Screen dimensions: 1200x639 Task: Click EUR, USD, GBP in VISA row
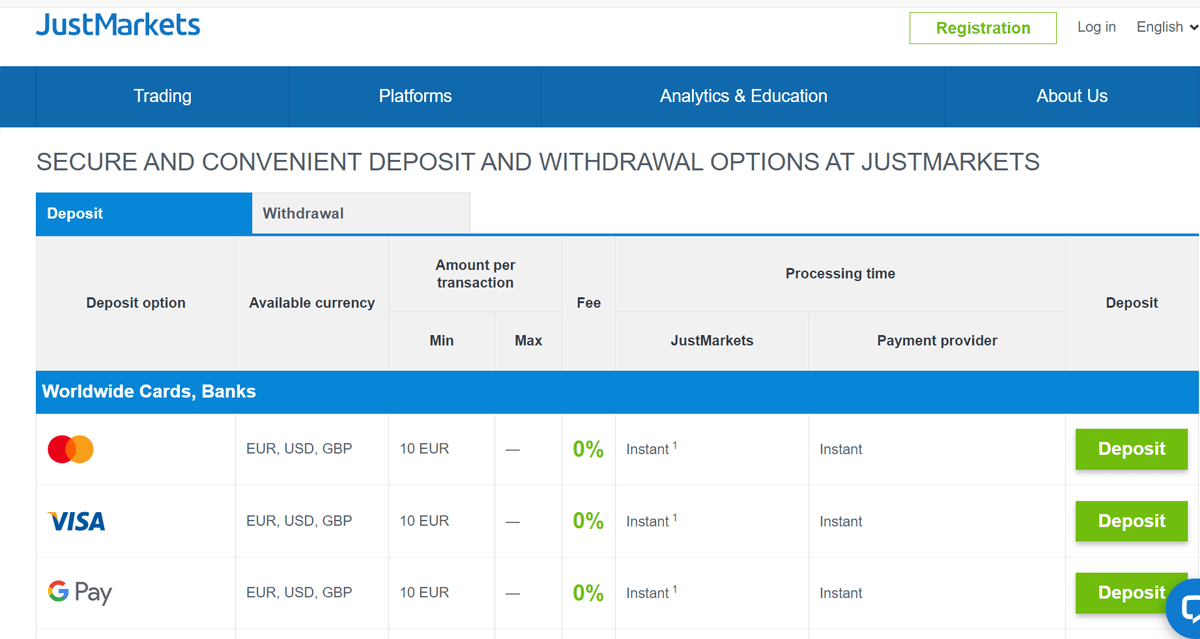[x=299, y=521]
